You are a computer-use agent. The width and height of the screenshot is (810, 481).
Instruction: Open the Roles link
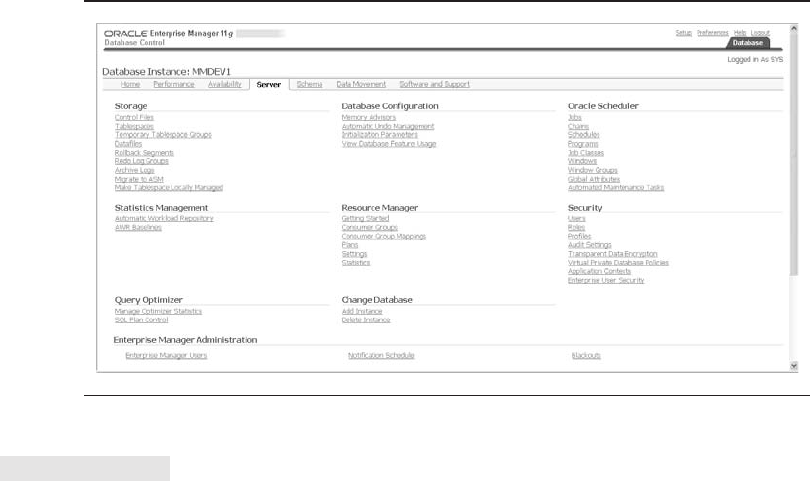pyautogui.click(x=577, y=227)
